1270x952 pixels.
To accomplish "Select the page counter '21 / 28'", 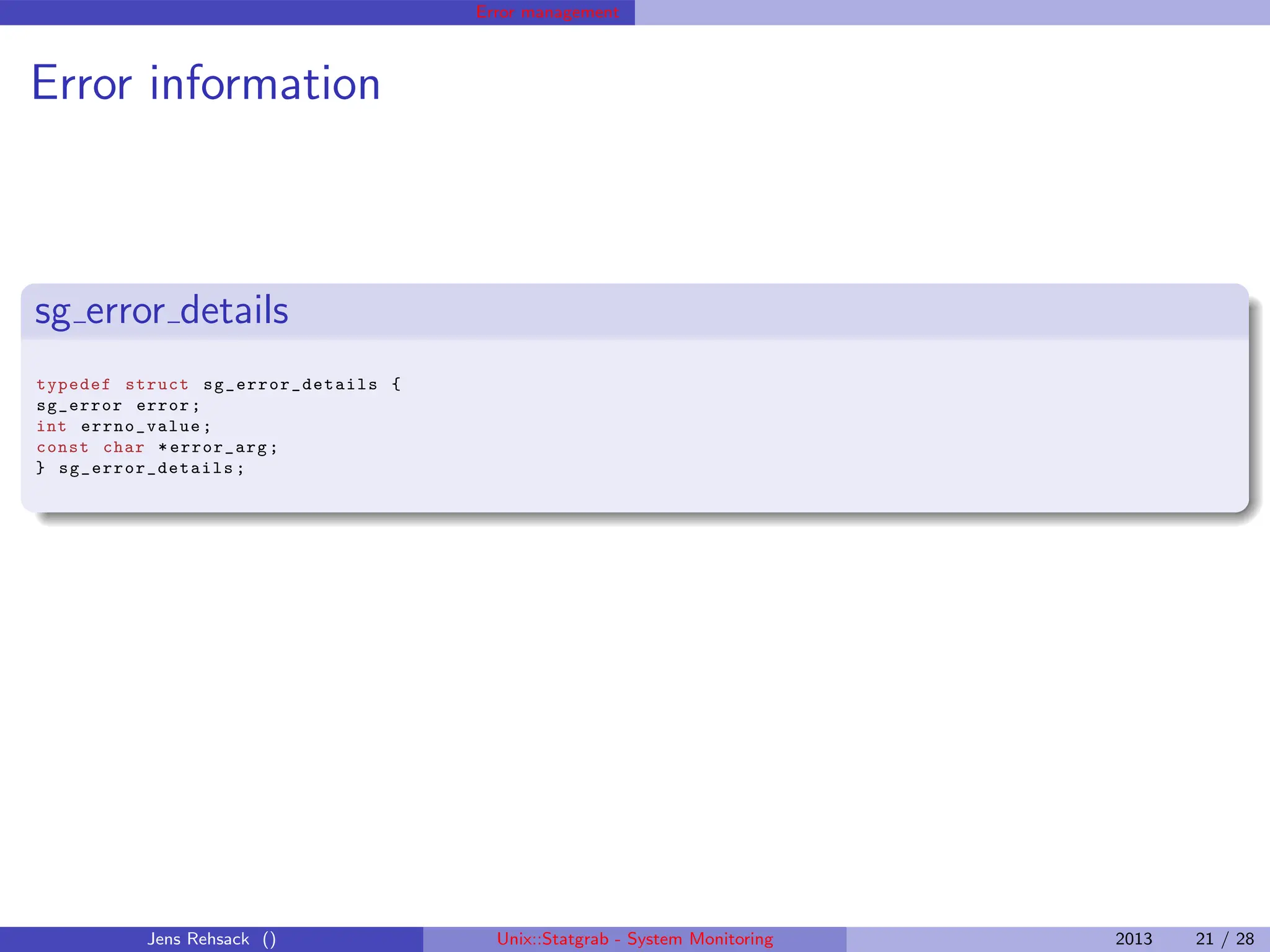I will tap(1225, 939).
